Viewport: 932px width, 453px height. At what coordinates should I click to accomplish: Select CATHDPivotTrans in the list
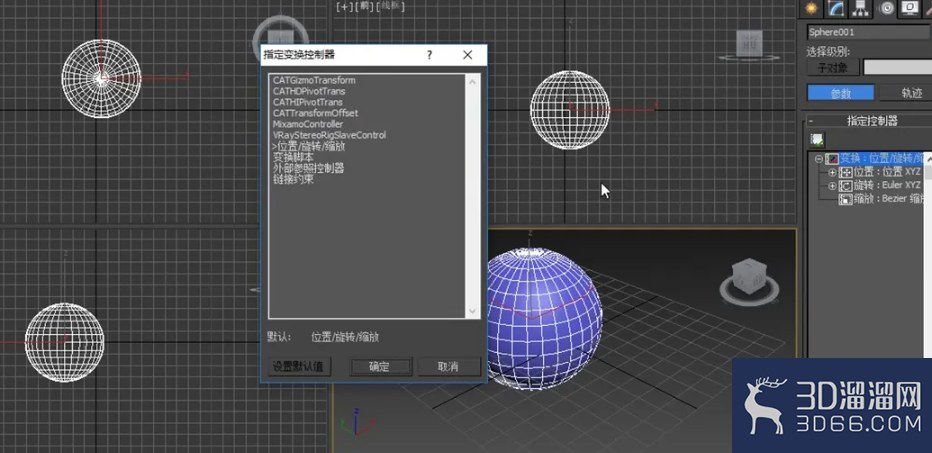click(309, 91)
